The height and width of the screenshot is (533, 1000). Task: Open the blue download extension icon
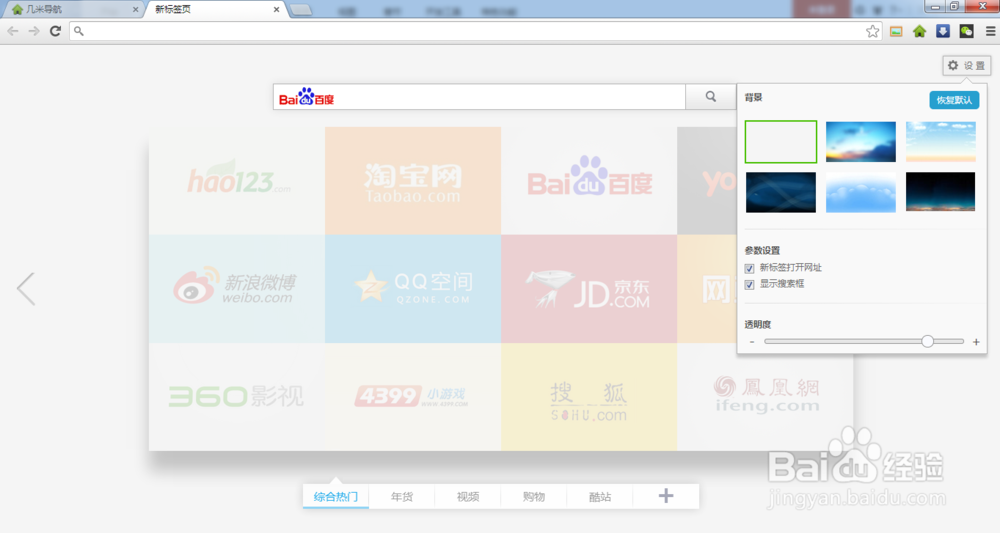pyautogui.click(x=943, y=31)
